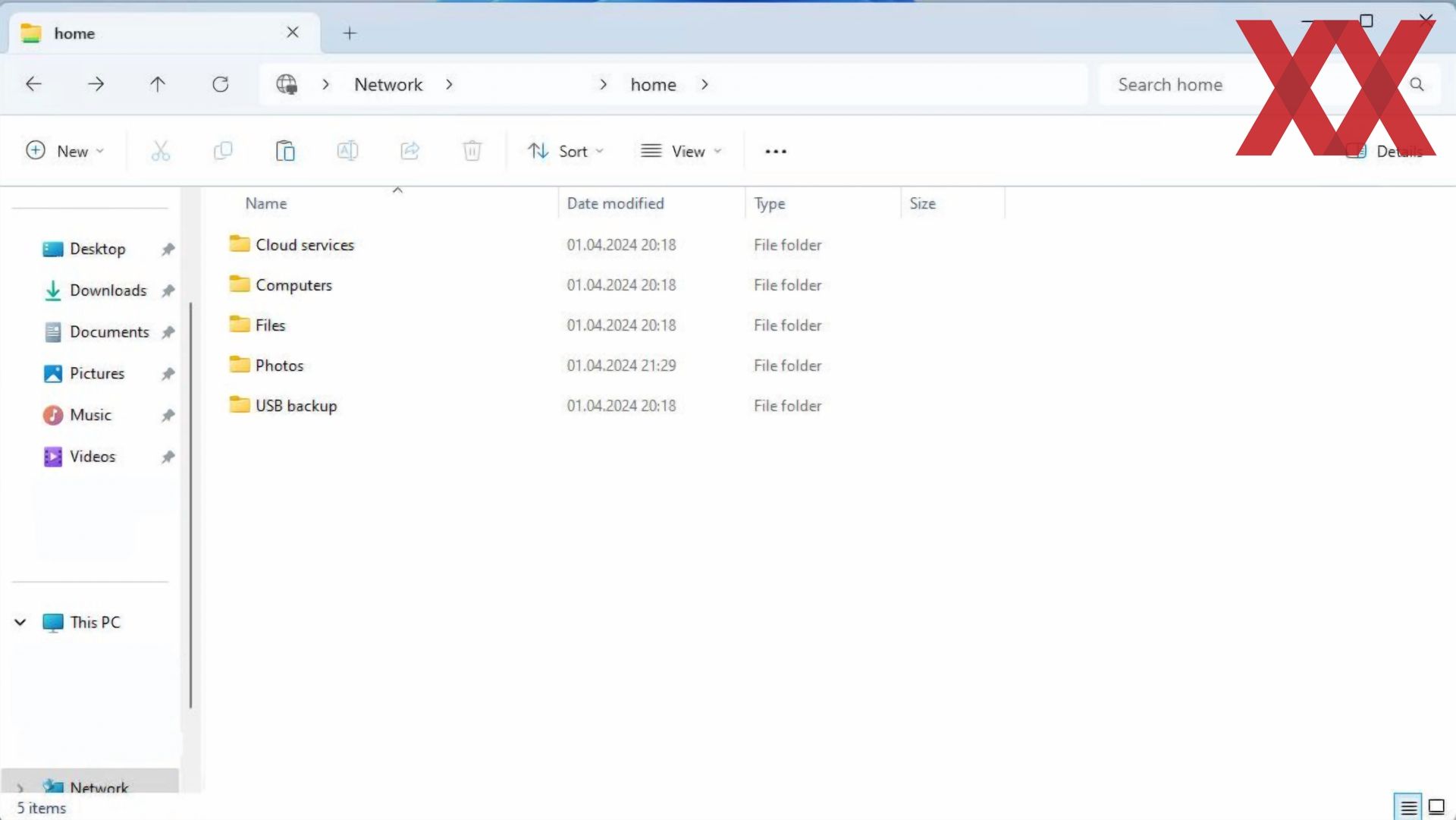Screen dimensions: 1456x820
Task: Open a new tab with plus button
Action: click(x=350, y=33)
